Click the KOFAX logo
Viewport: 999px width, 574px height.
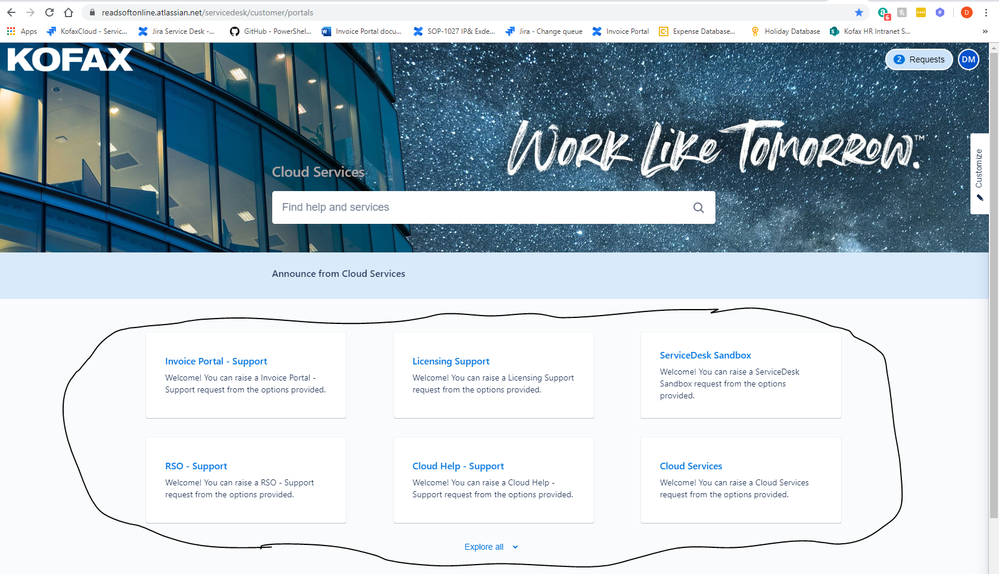click(69, 59)
